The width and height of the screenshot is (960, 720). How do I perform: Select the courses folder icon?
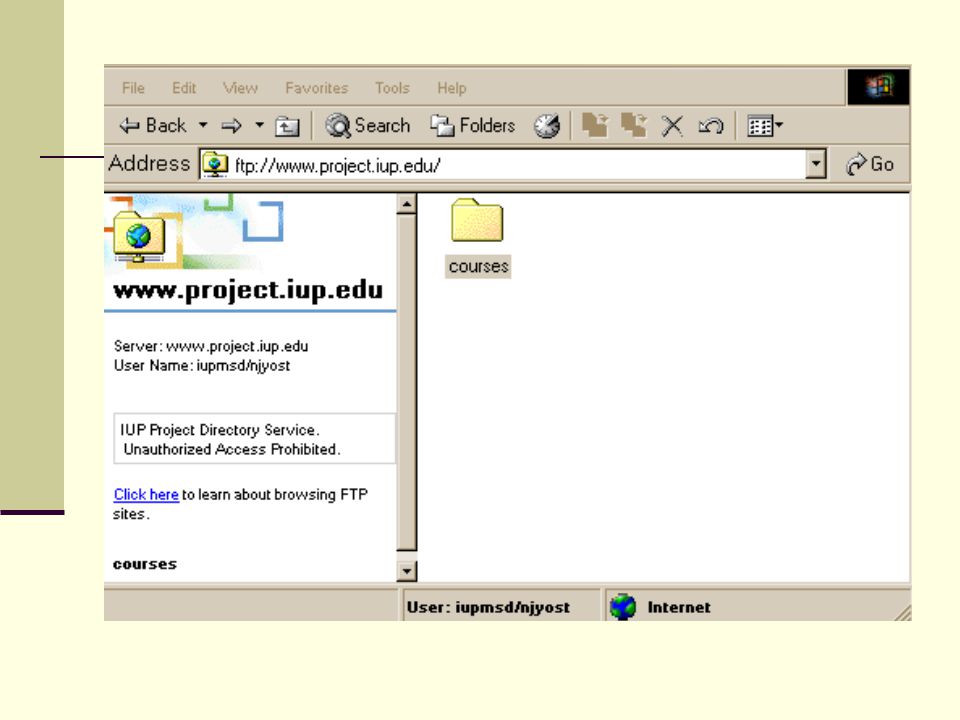point(478,220)
